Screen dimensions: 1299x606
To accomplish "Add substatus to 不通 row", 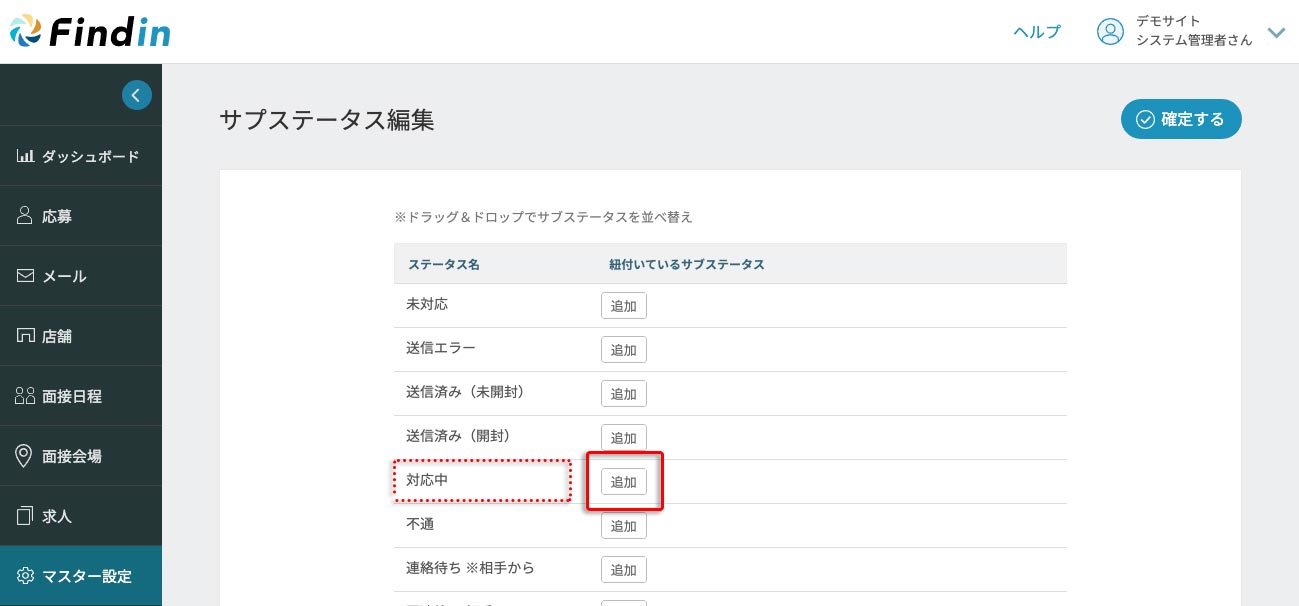I will [623, 526].
